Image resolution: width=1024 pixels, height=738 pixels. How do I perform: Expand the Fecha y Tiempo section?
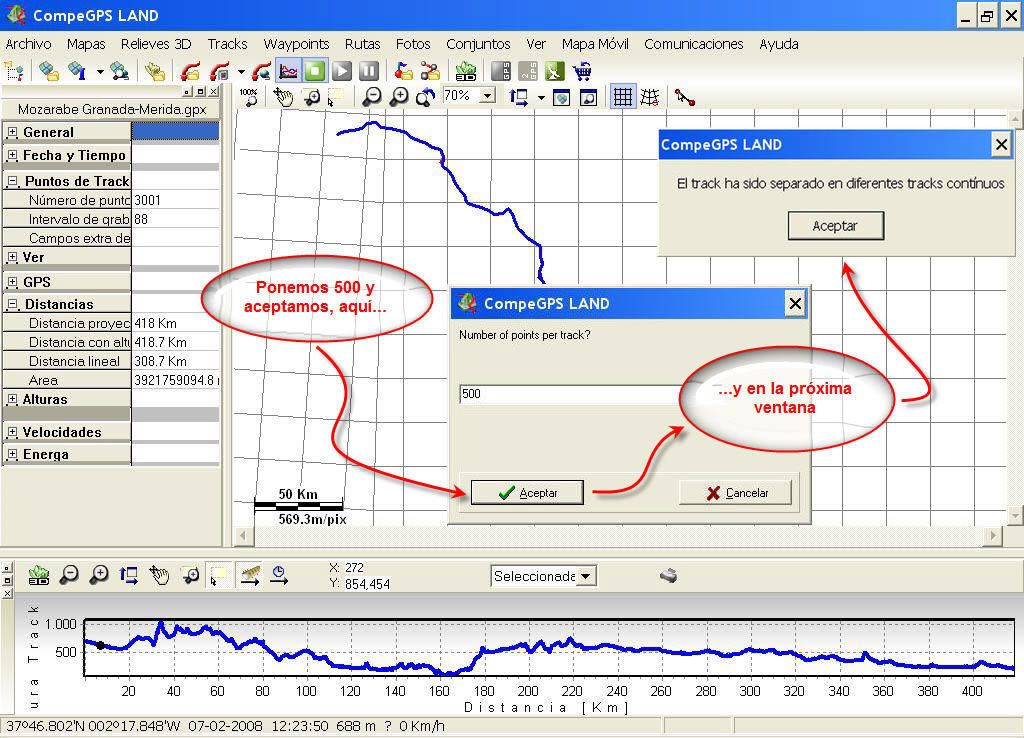coord(12,155)
